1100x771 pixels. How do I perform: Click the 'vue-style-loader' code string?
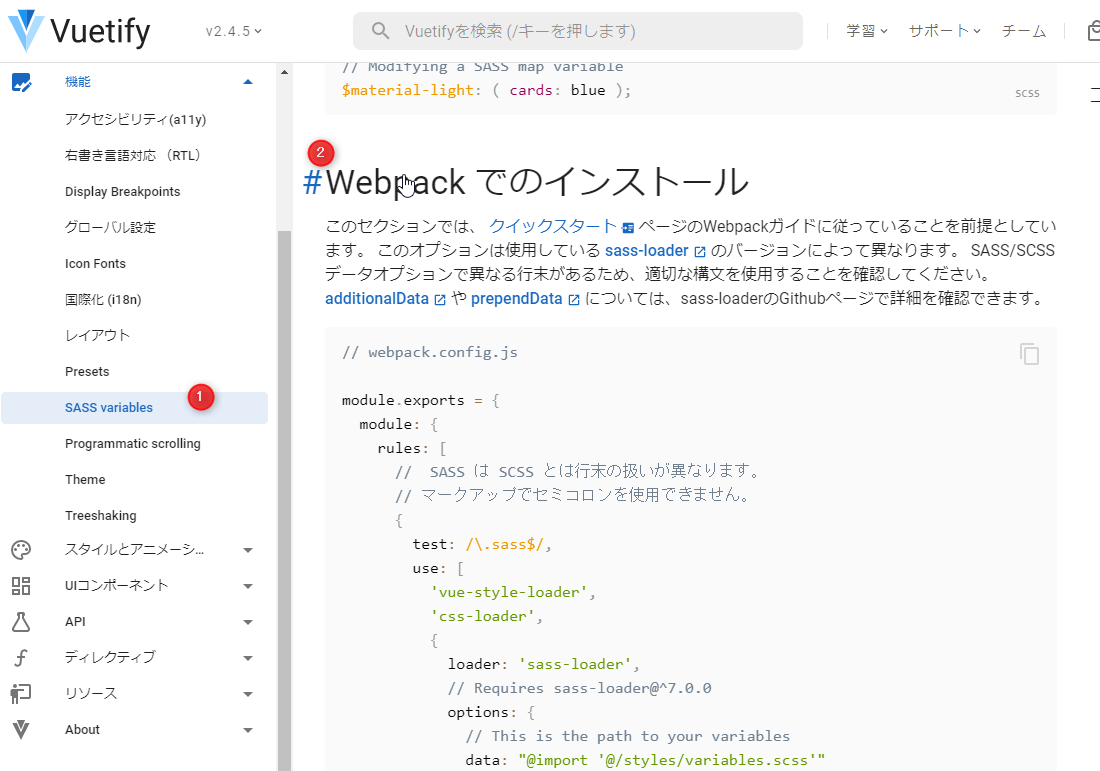509,592
